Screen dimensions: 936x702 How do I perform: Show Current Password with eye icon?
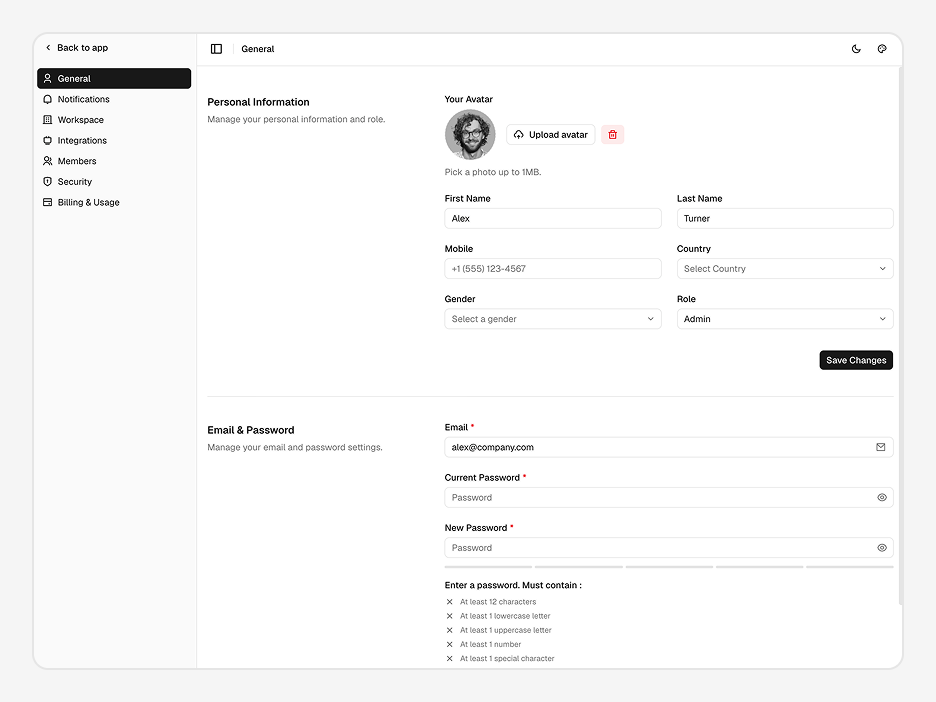882,497
